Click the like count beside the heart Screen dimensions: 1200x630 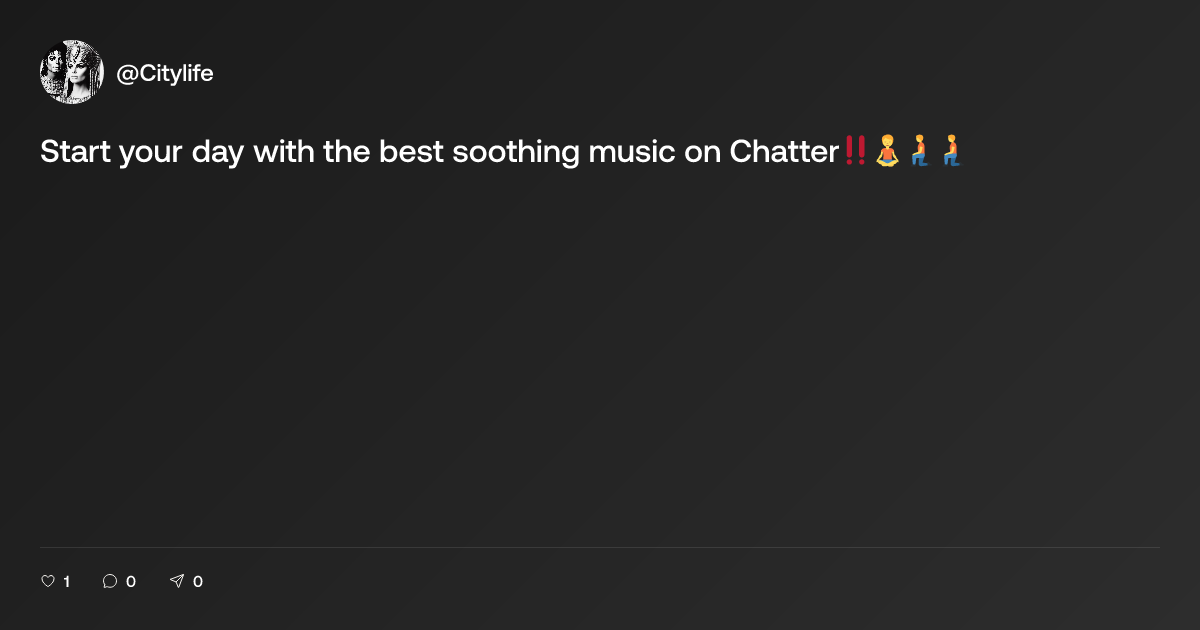[x=67, y=581]
